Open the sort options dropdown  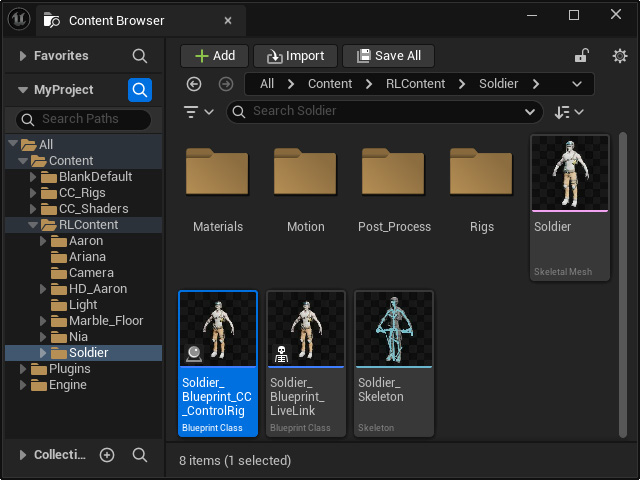click(x=569, y=112)
